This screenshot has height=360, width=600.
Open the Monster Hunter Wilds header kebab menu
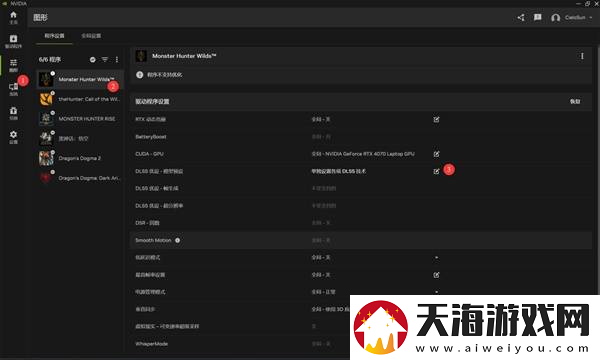[582, 56]
